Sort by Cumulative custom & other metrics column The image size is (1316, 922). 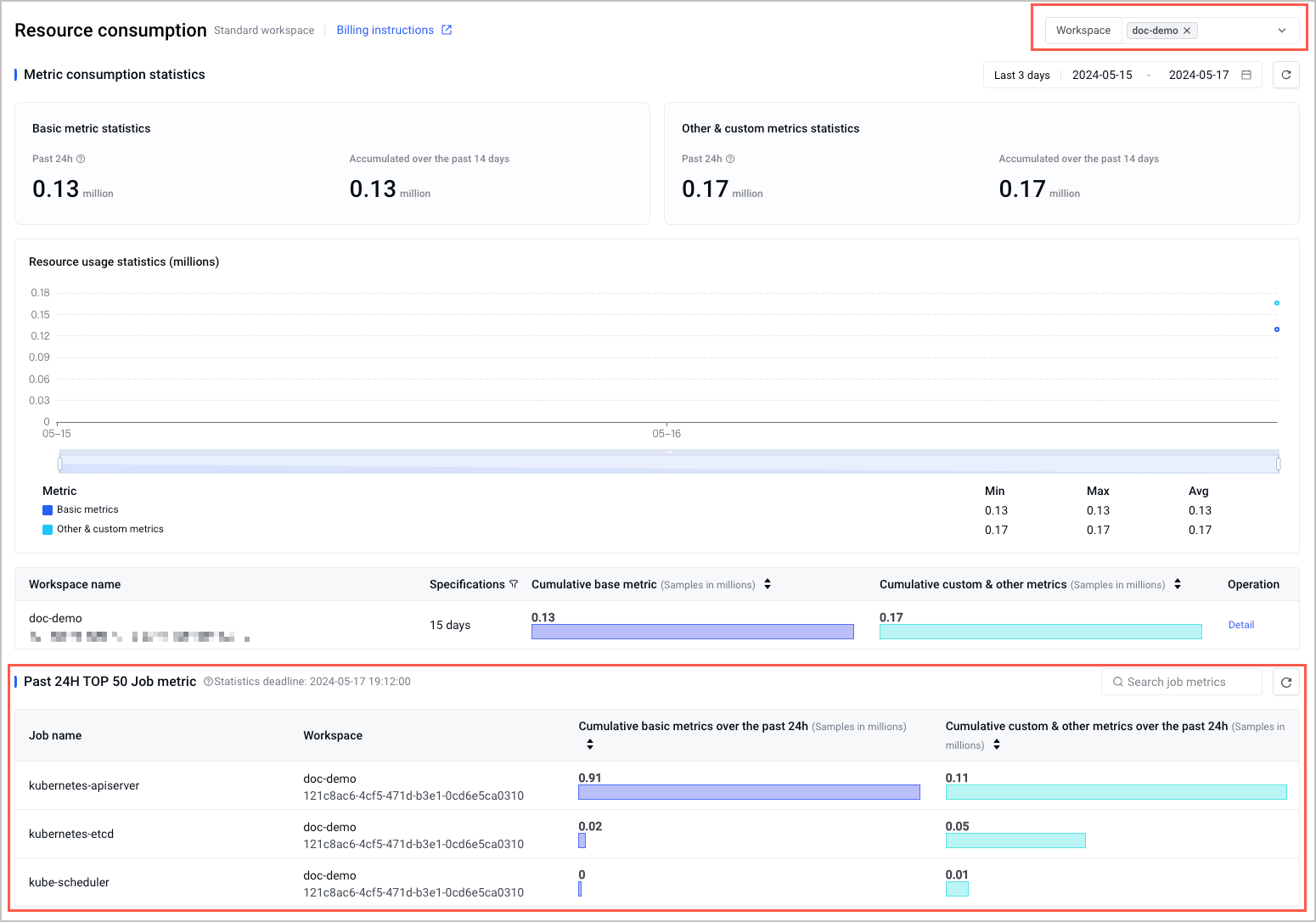pyautogui.click(x=1178, y=584)
